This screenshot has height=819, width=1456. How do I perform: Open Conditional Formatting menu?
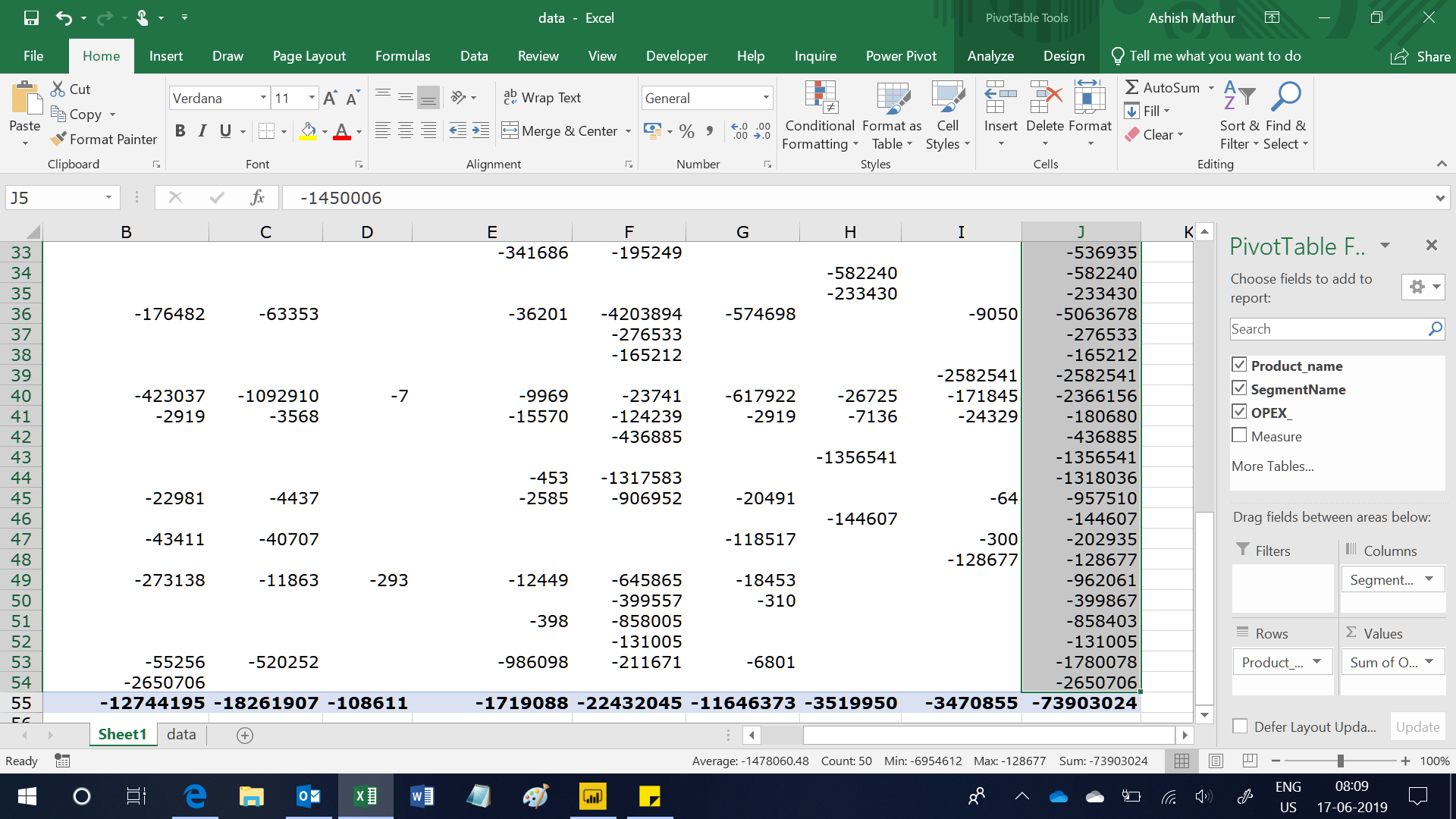pos(820,115)
